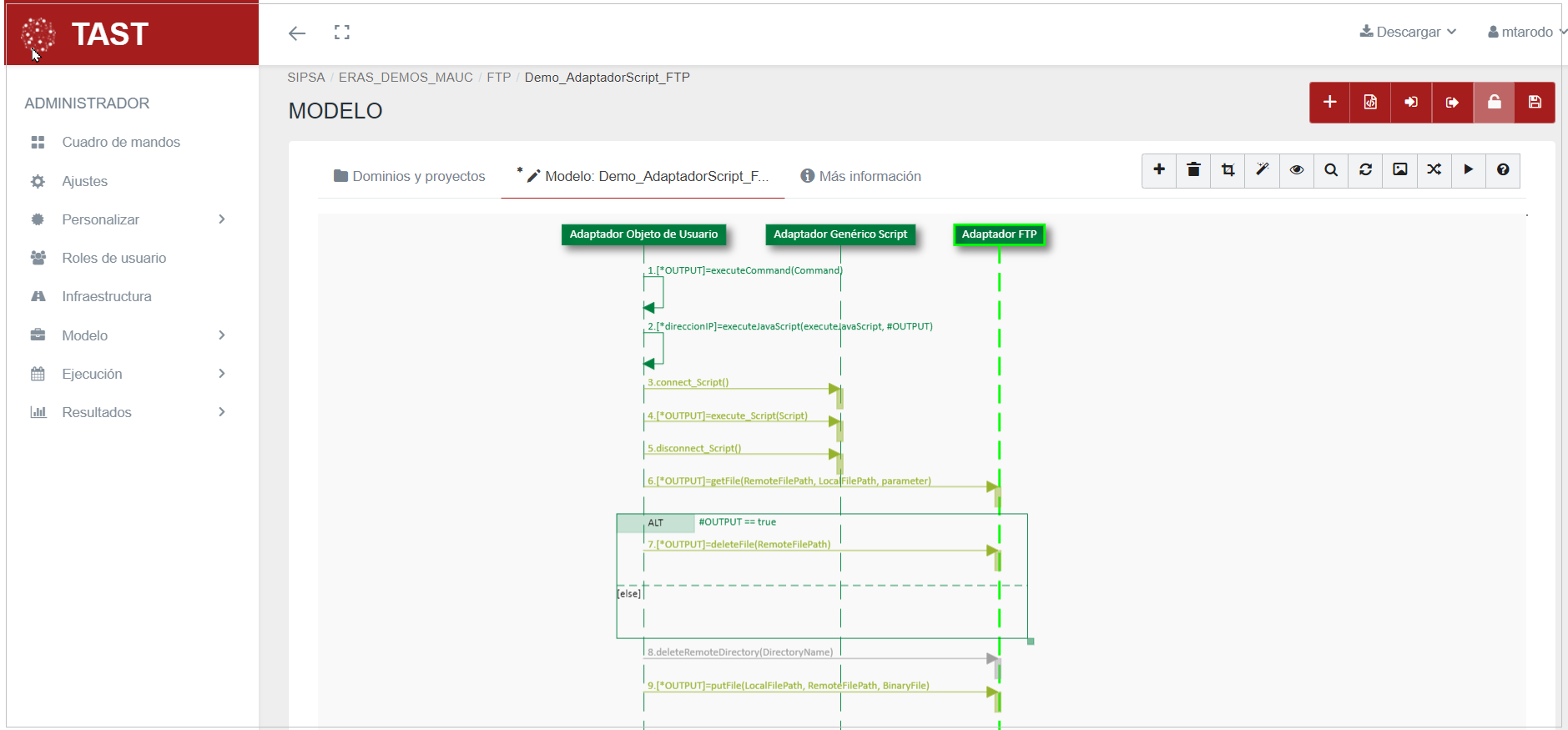The image size is (1568, 730).
Task: Toggle the eye visibility icon
Action: pyautogui.click(x=1297, y=170)
